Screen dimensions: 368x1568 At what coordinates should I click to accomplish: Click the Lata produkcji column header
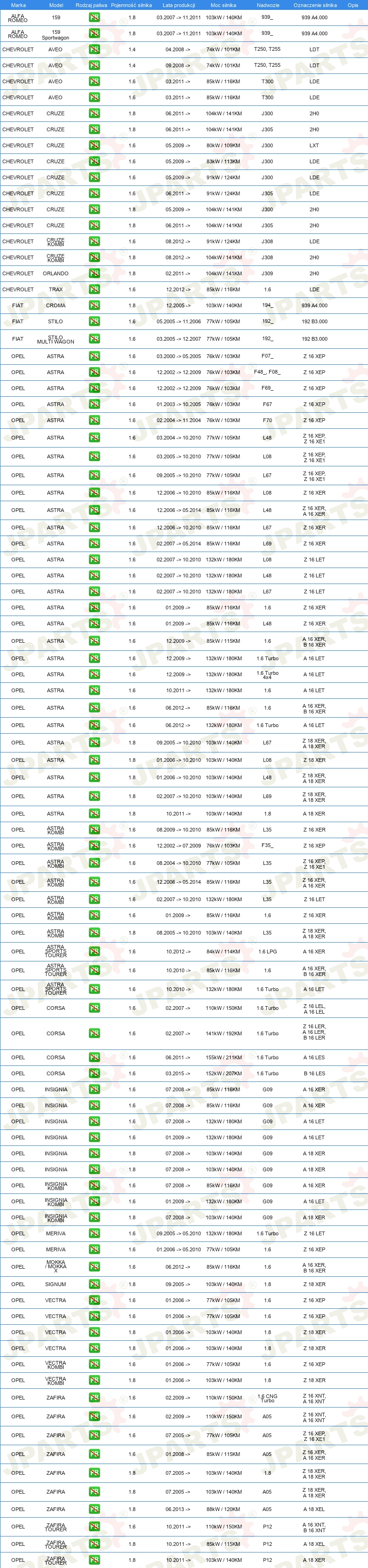(x=179, y=5)
